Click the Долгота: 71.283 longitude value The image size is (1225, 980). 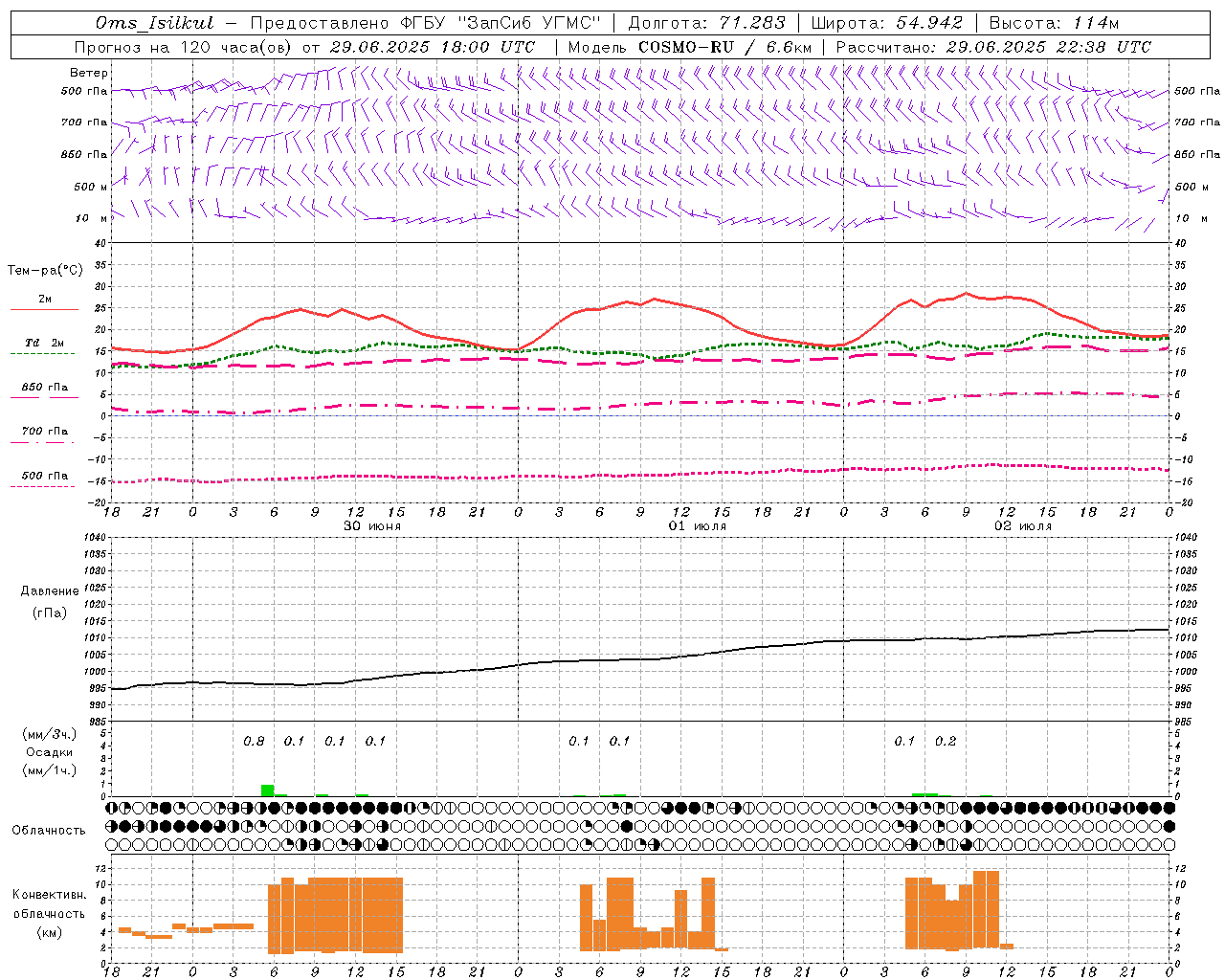[706, 23]
